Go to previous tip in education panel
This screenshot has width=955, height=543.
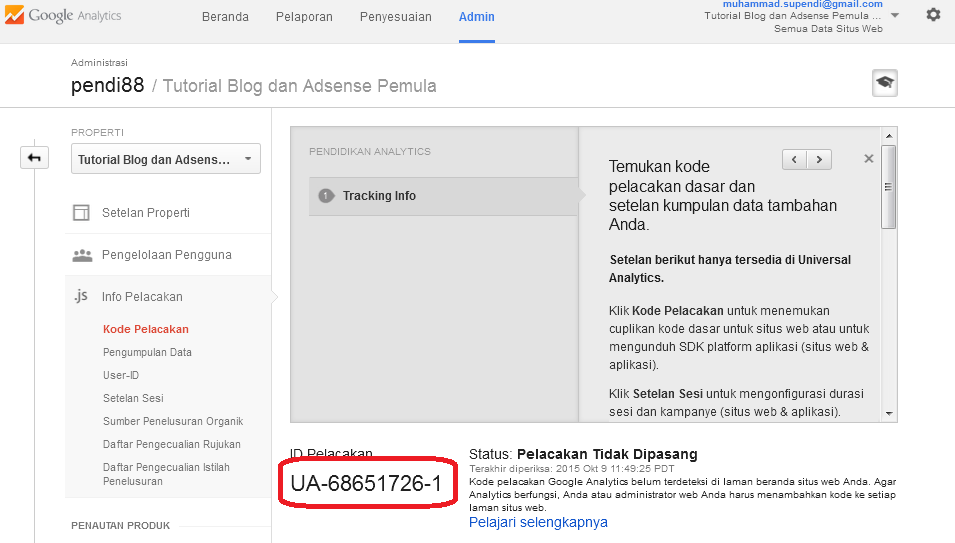(794, 159)
